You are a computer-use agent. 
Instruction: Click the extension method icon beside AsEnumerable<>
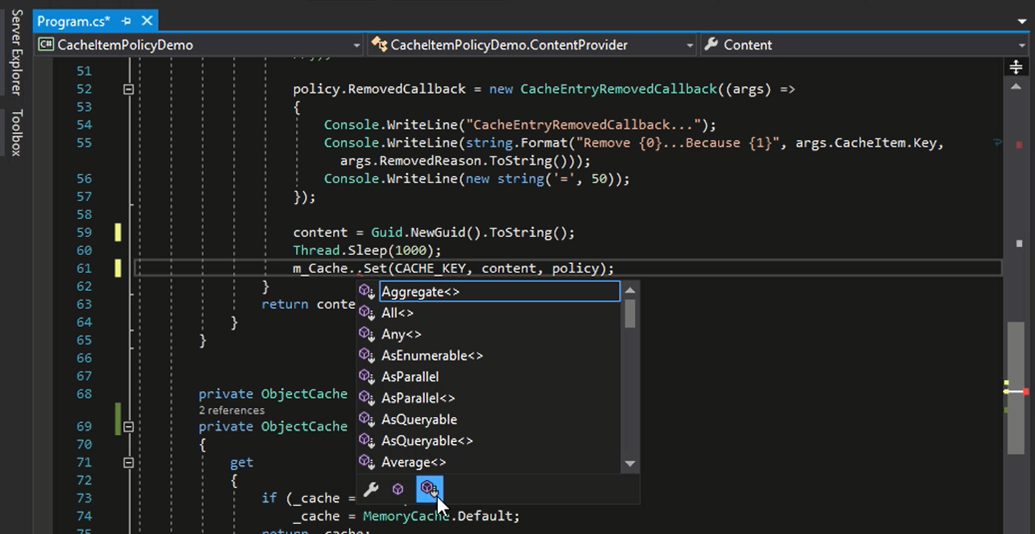pyautogui.click(x=367, y=356)
